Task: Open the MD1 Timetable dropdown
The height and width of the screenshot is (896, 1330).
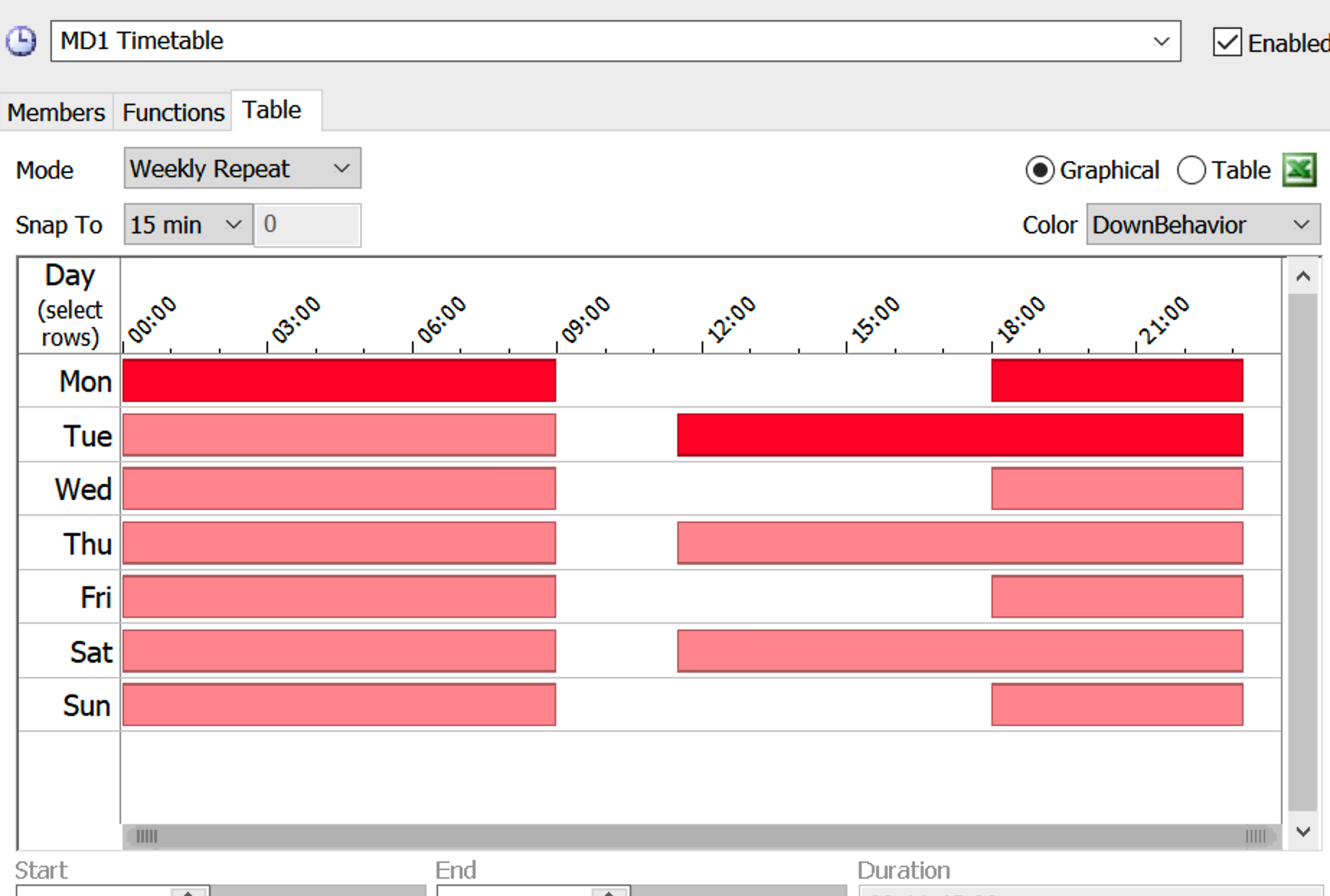Action: pyautogui.click(x=1161, y=42)
